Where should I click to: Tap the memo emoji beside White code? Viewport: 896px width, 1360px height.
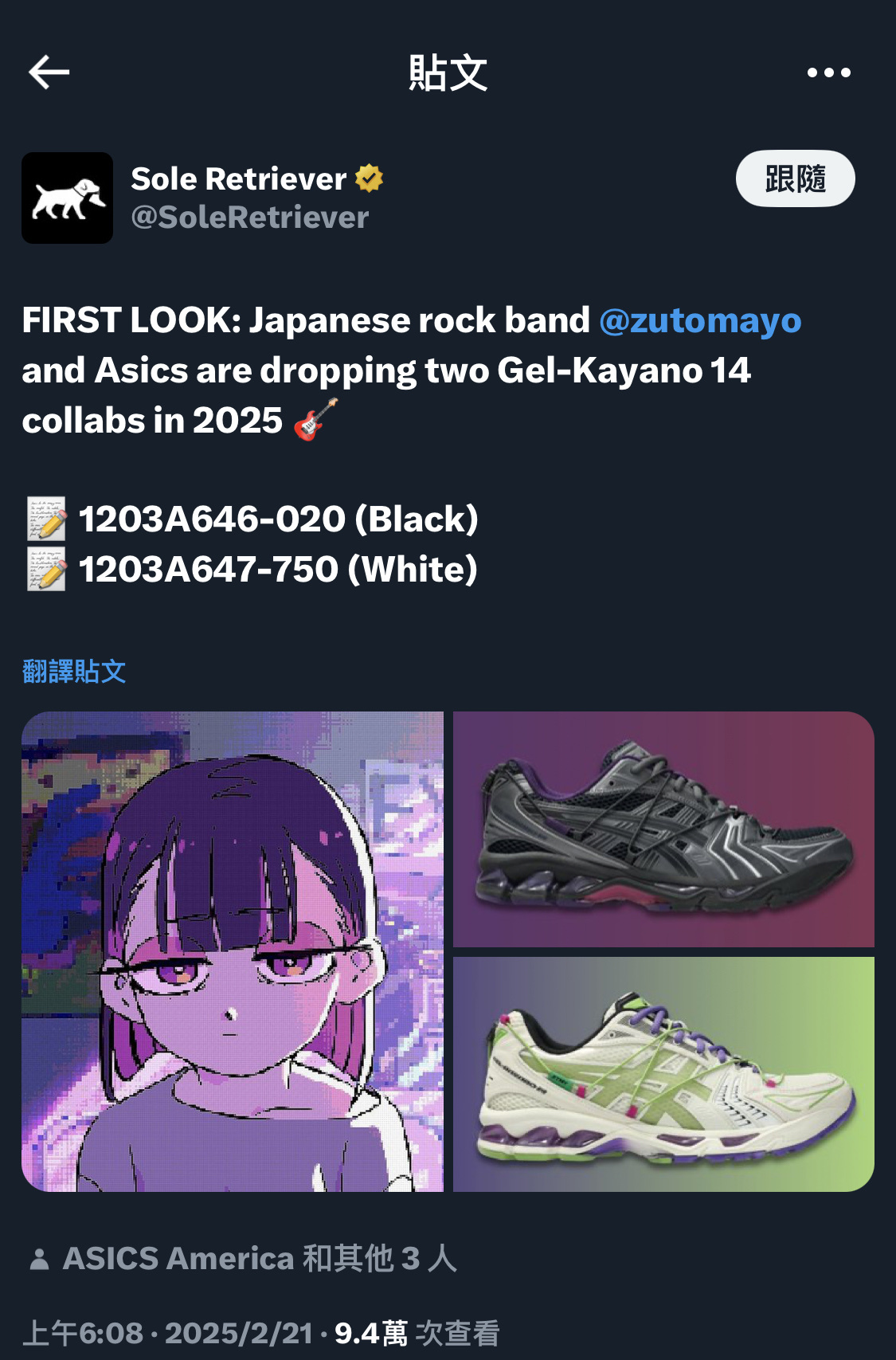tap(47, 569)
